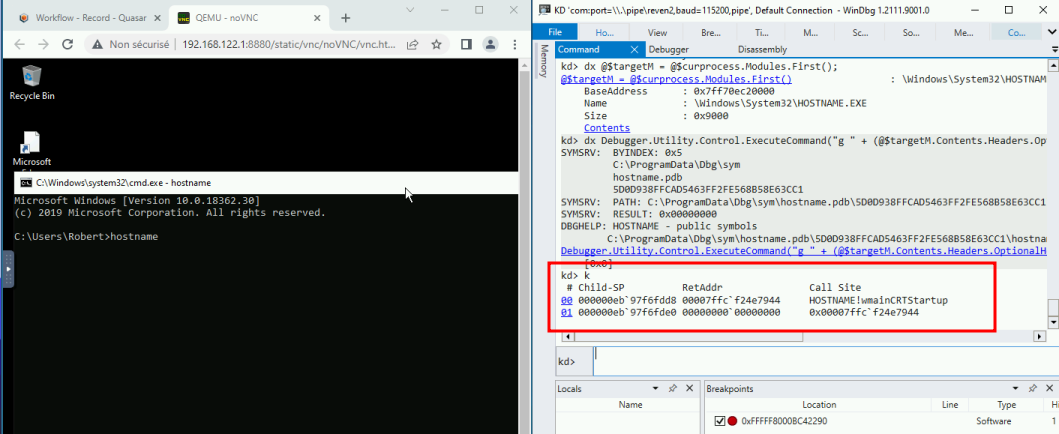Open the browser tab search dropdown
The height and width of the screenshot is (434, 1059).
pos(409,9)
